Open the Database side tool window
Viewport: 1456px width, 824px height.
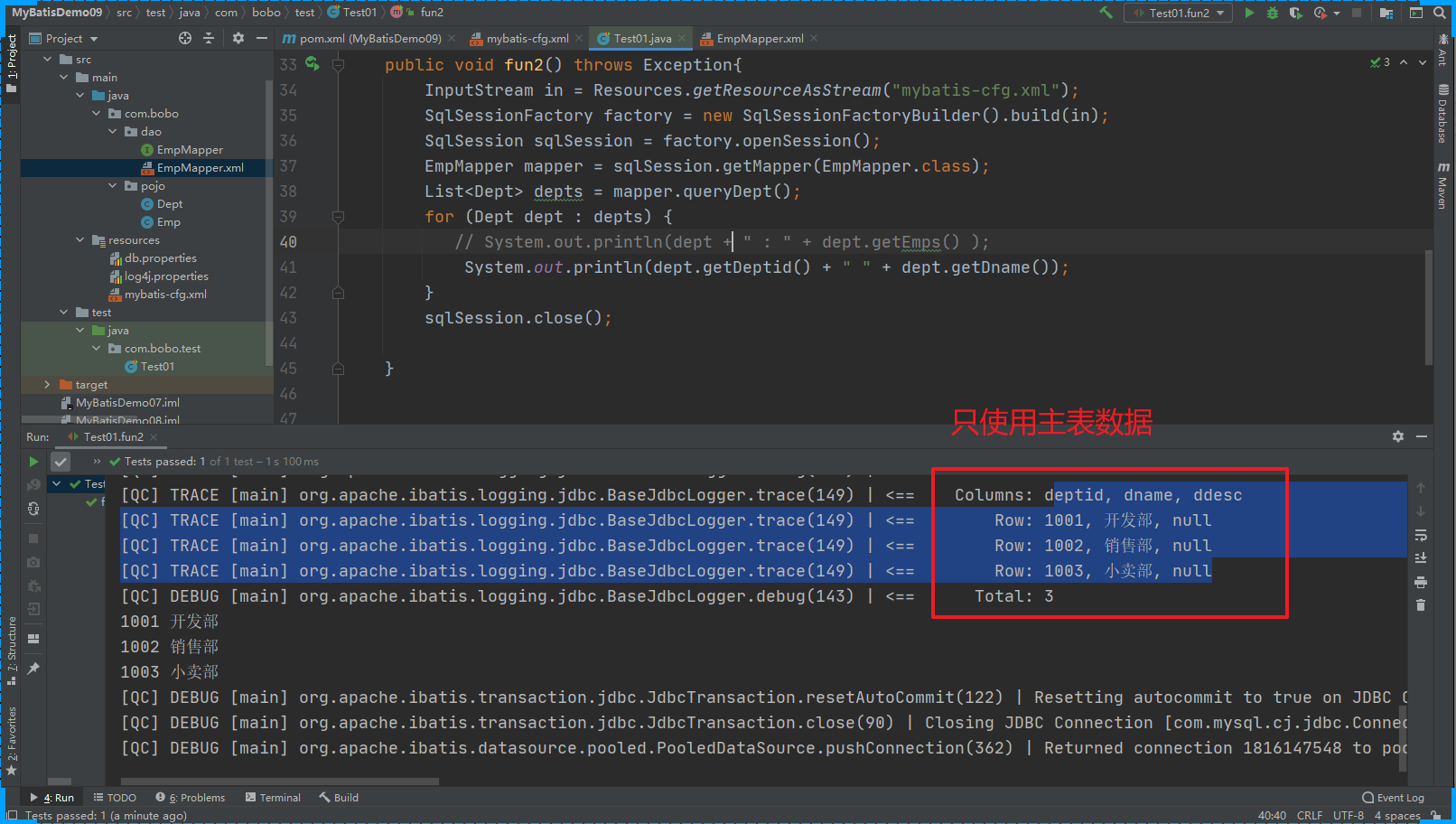(x=1443, y=114)
